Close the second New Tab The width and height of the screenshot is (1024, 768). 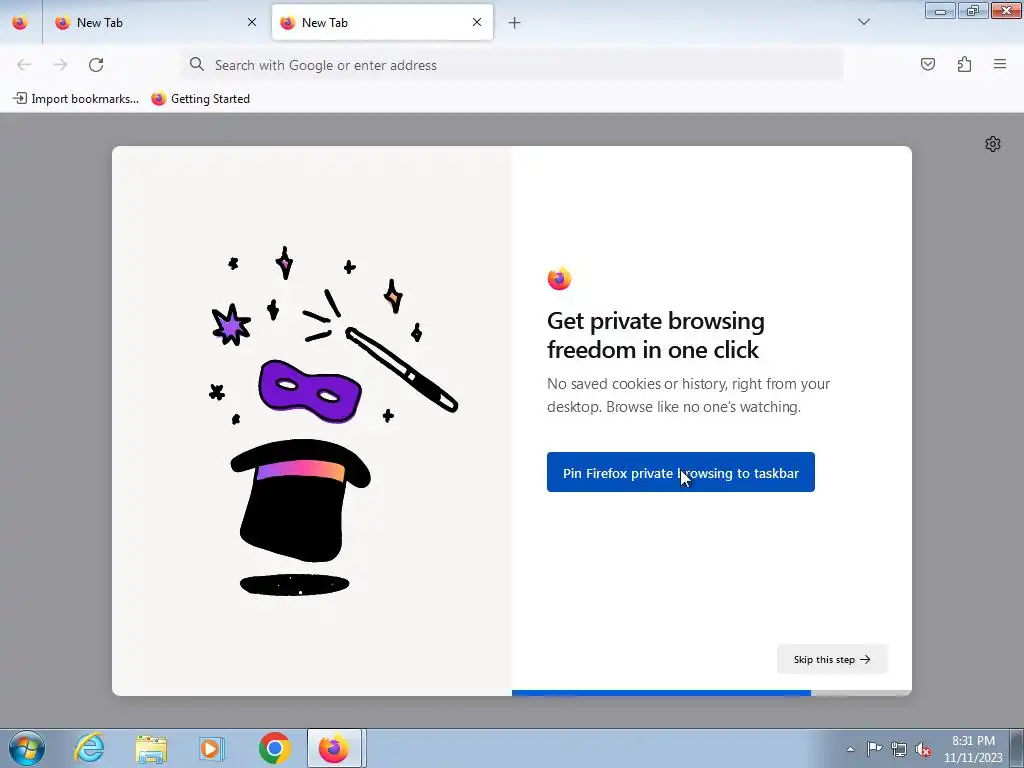[x=477, y=22]
